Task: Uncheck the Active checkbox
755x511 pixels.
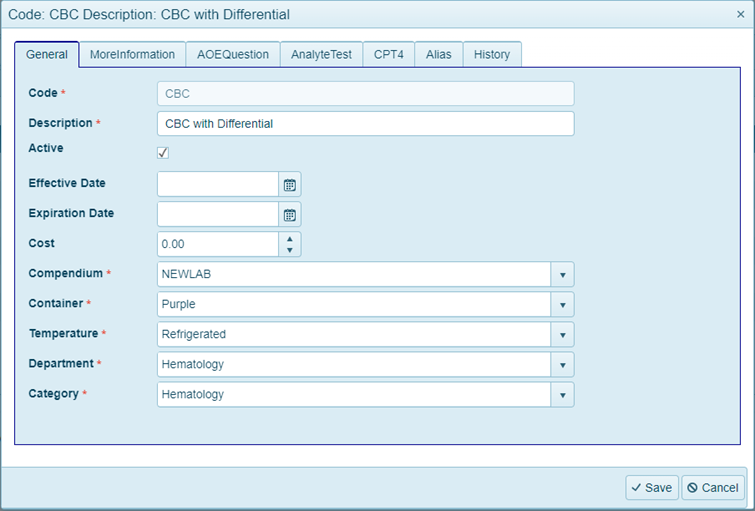Action: coord(163,152)
